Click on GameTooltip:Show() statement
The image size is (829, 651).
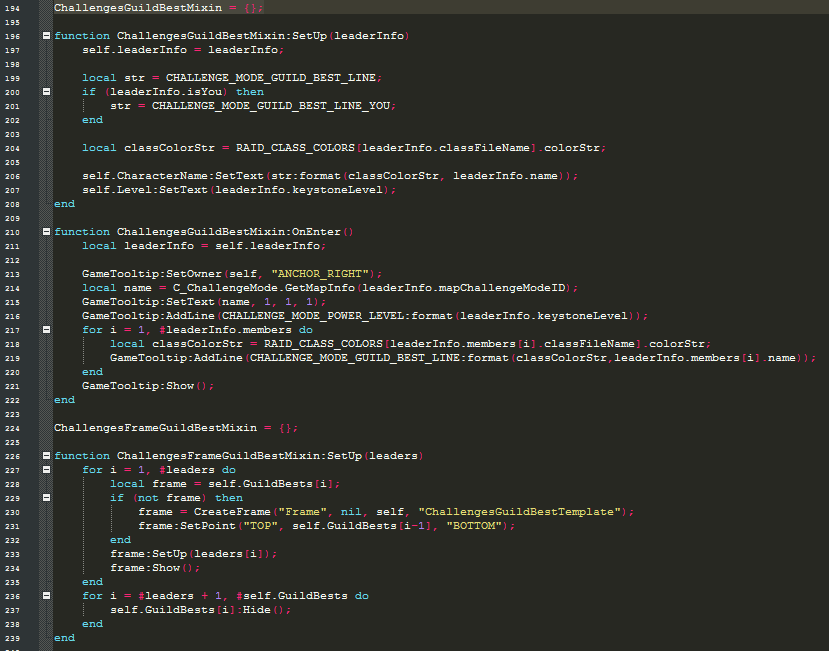[x=148, y=386]
